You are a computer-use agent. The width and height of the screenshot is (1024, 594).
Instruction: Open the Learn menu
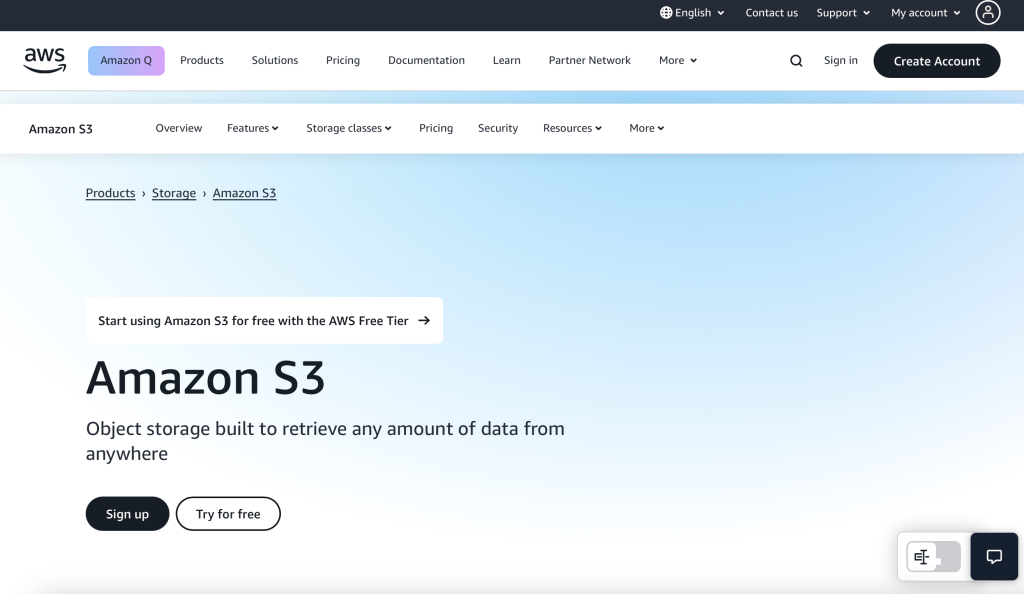tap(507, 60)
